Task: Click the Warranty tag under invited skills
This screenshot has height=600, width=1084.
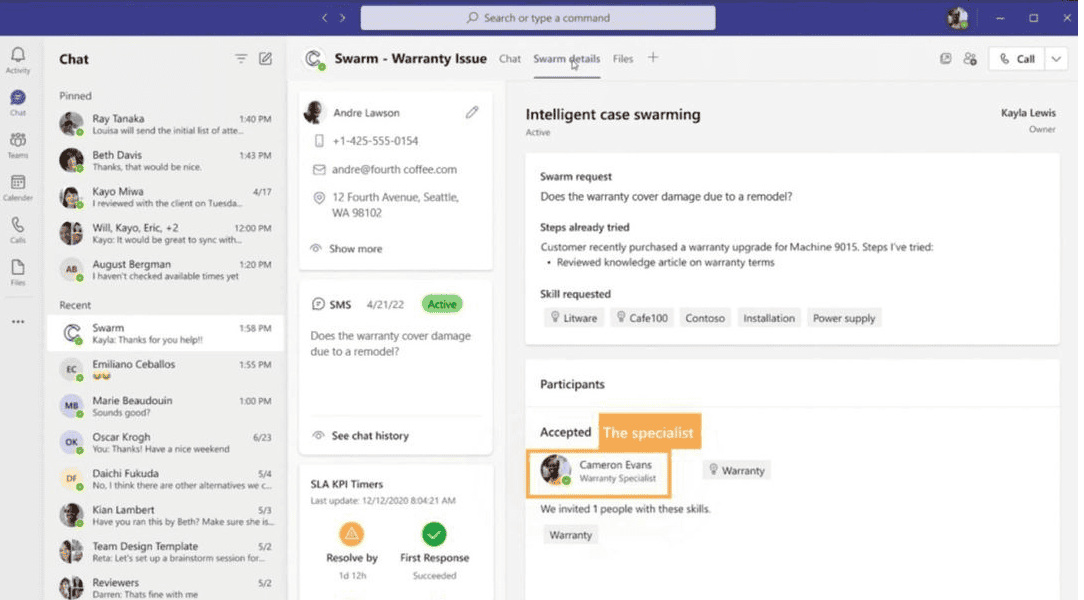Action: [570, 535]
